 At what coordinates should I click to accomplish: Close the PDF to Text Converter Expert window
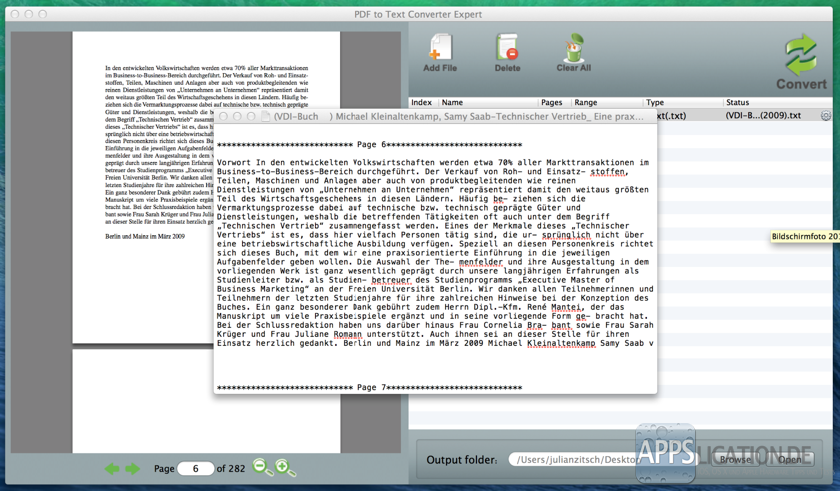(x=15, y=14)
